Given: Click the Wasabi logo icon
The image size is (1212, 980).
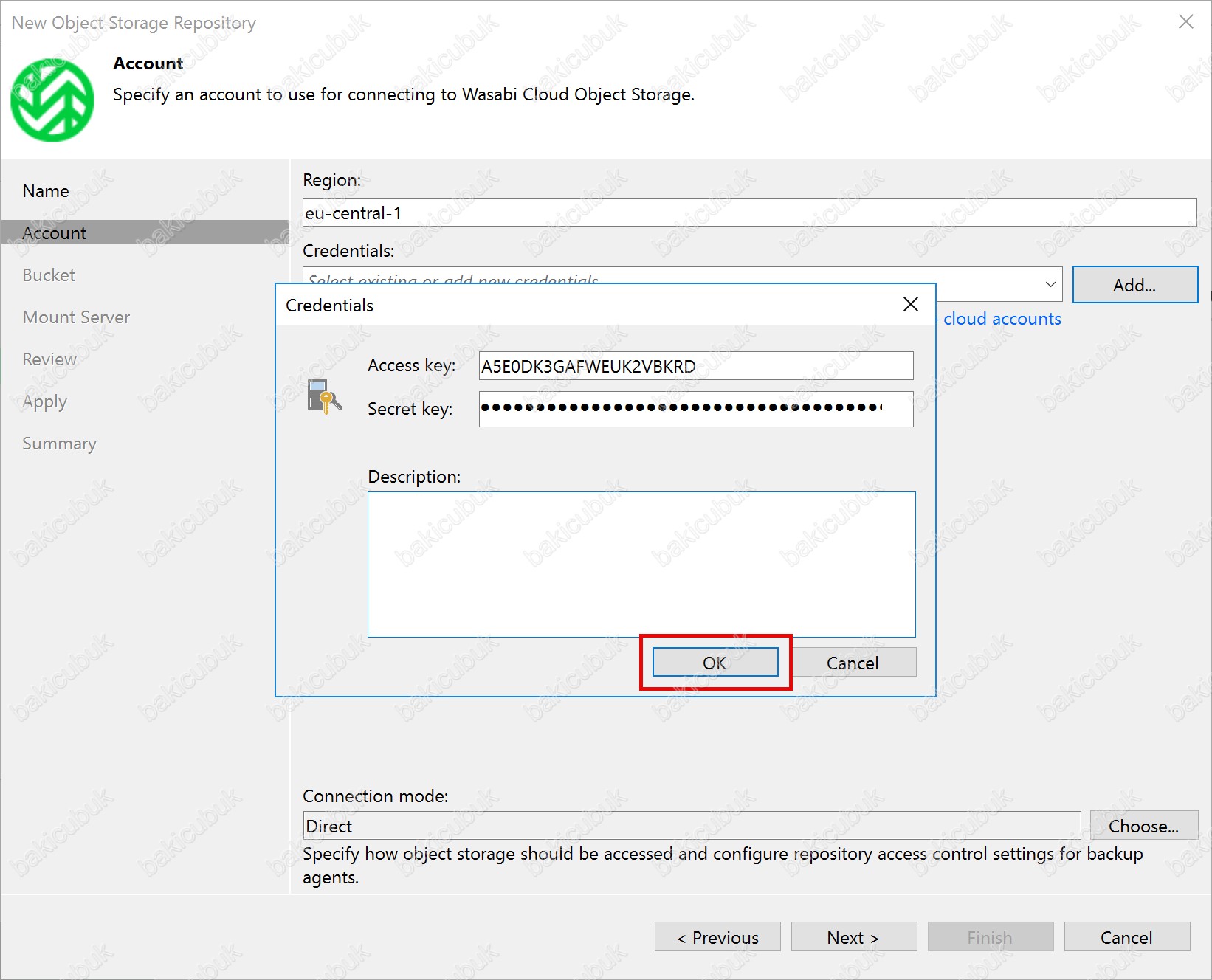Looking at the screenshot, I should [52, 100].
